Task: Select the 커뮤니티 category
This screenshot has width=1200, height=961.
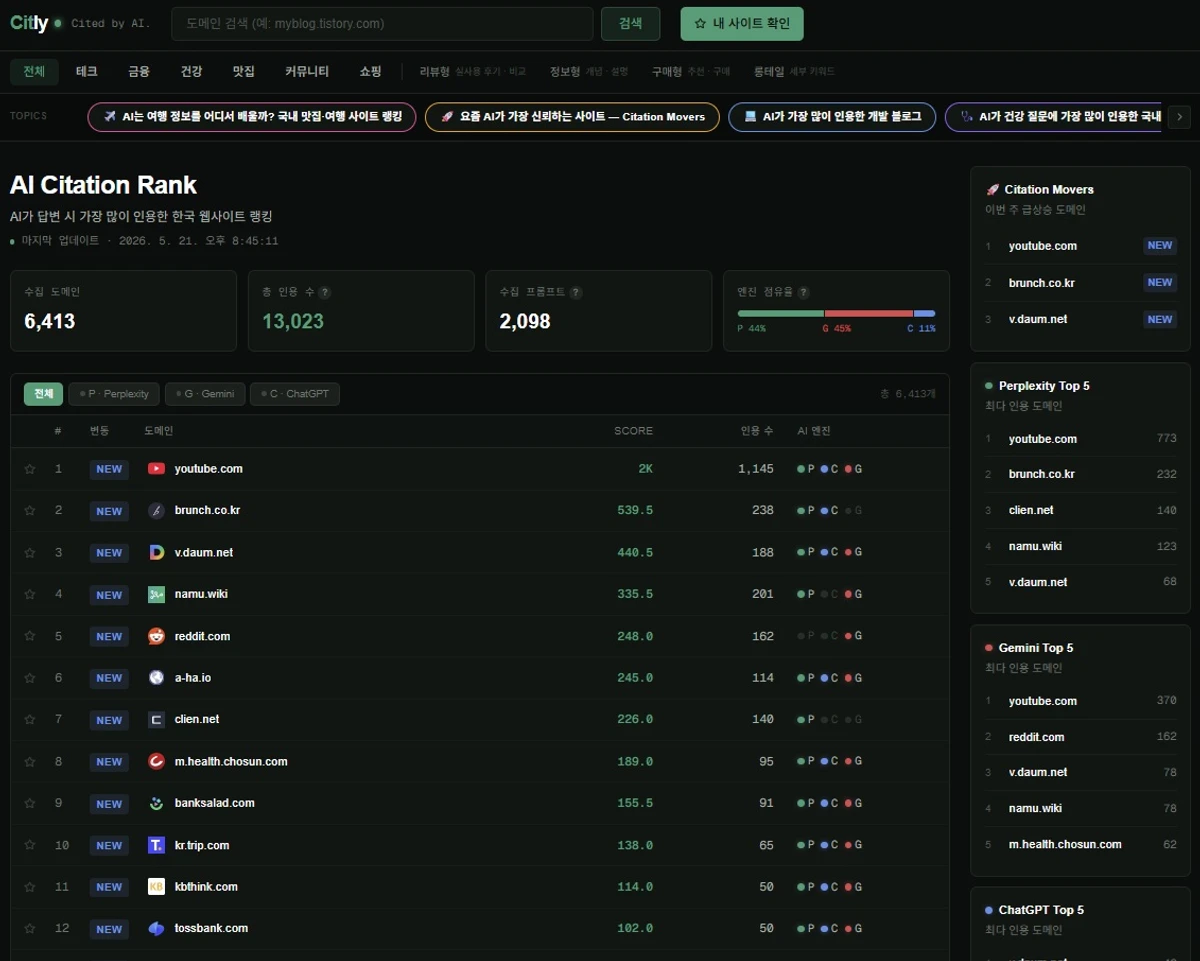Action: pos(307,71)
